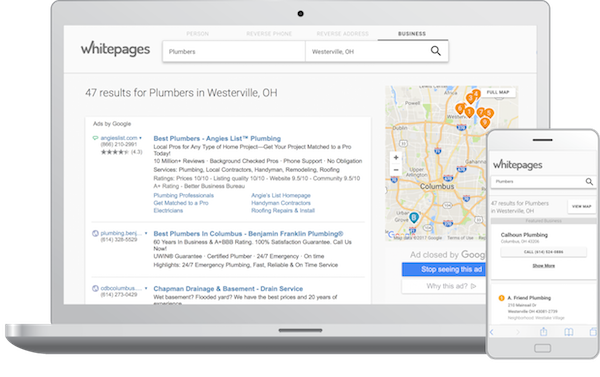This screenshot has width=600, height=377.
Task: Click the Handyman Contractors sublink
Action: click(281, 203)
